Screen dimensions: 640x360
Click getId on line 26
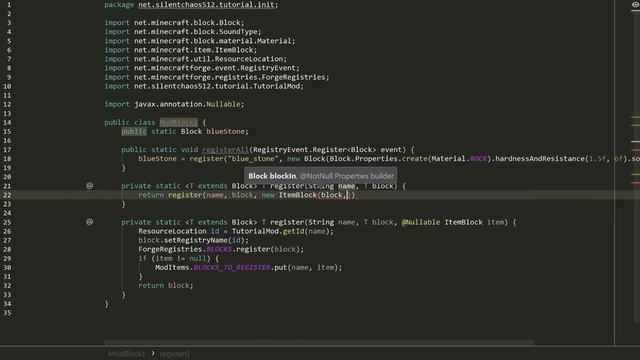coord(293,231)
